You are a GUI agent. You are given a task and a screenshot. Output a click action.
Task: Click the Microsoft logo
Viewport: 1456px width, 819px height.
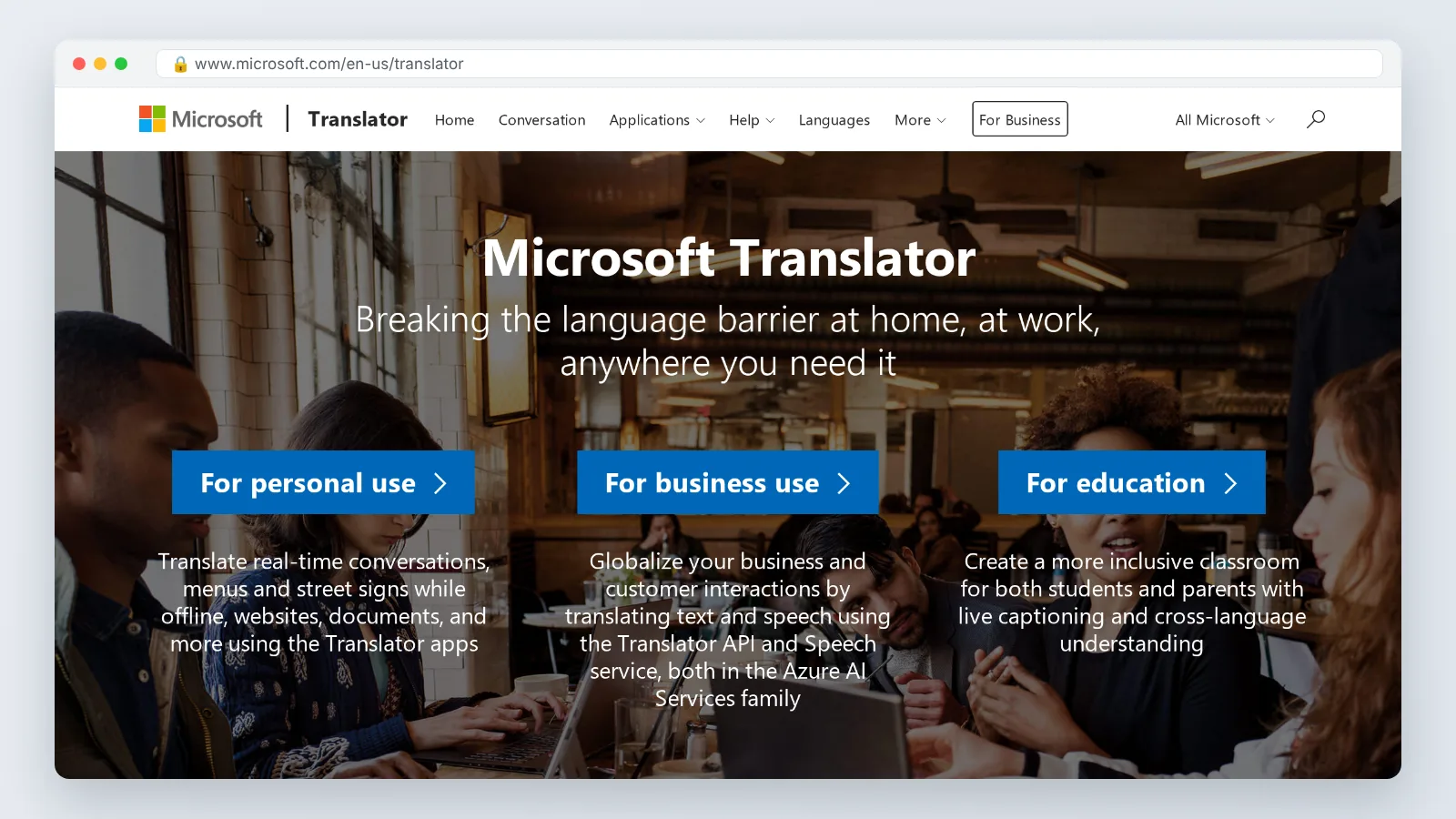[200, 119]
